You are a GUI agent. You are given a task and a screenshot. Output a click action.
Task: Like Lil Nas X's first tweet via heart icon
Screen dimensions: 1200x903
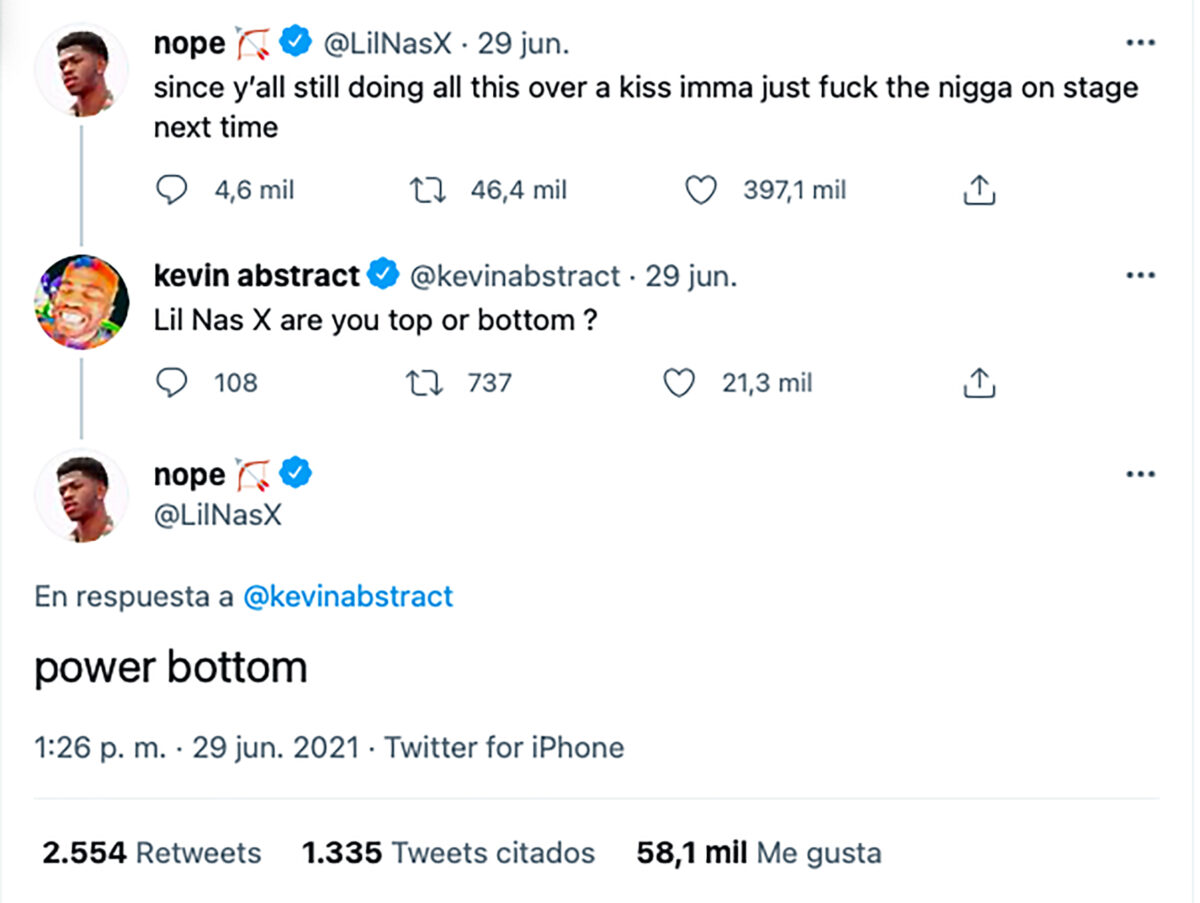tap(703, 189)
